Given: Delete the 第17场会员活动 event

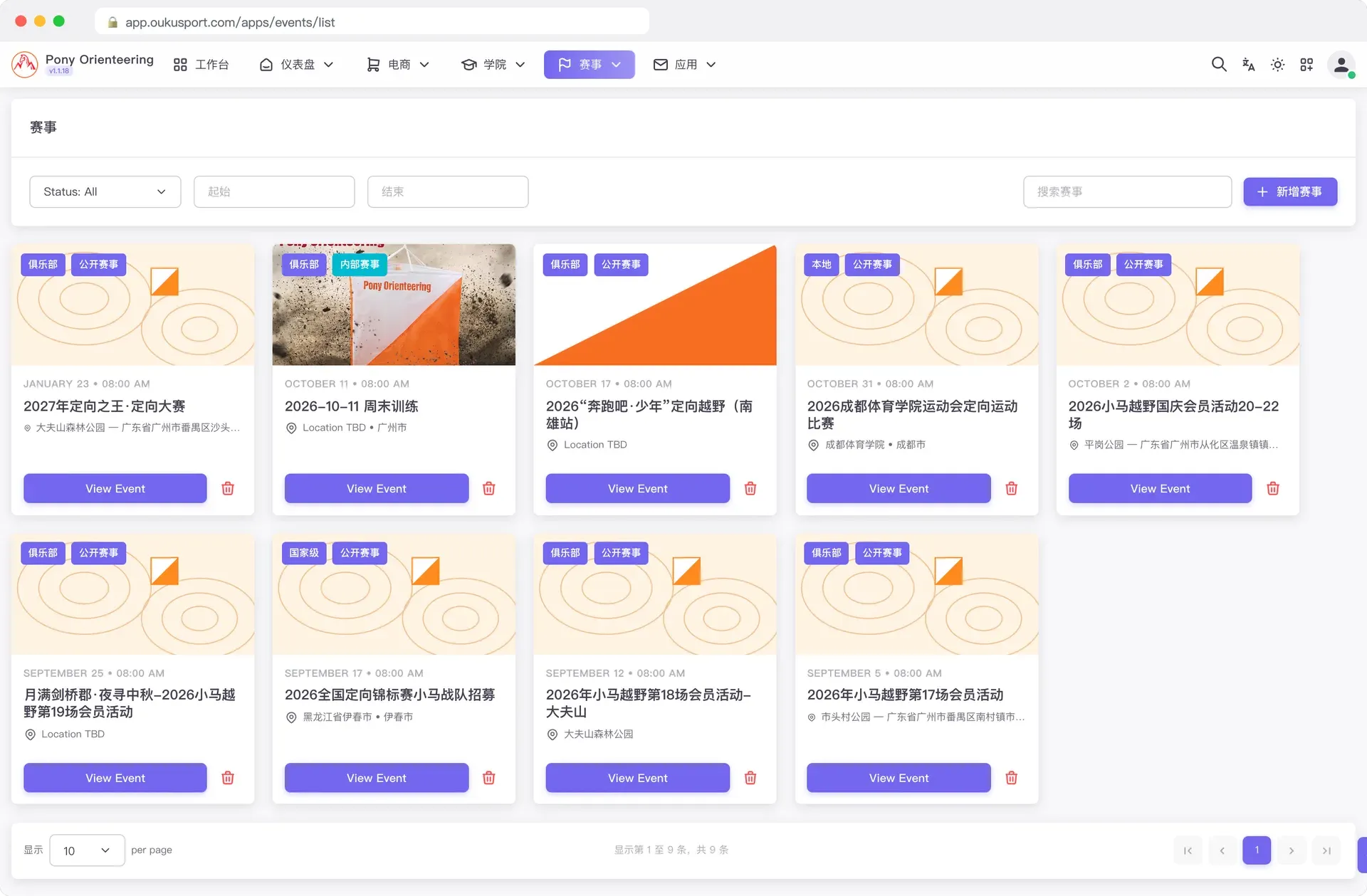Looking at the screenshot, I should pyautogui.click(x=1012, y=778).
